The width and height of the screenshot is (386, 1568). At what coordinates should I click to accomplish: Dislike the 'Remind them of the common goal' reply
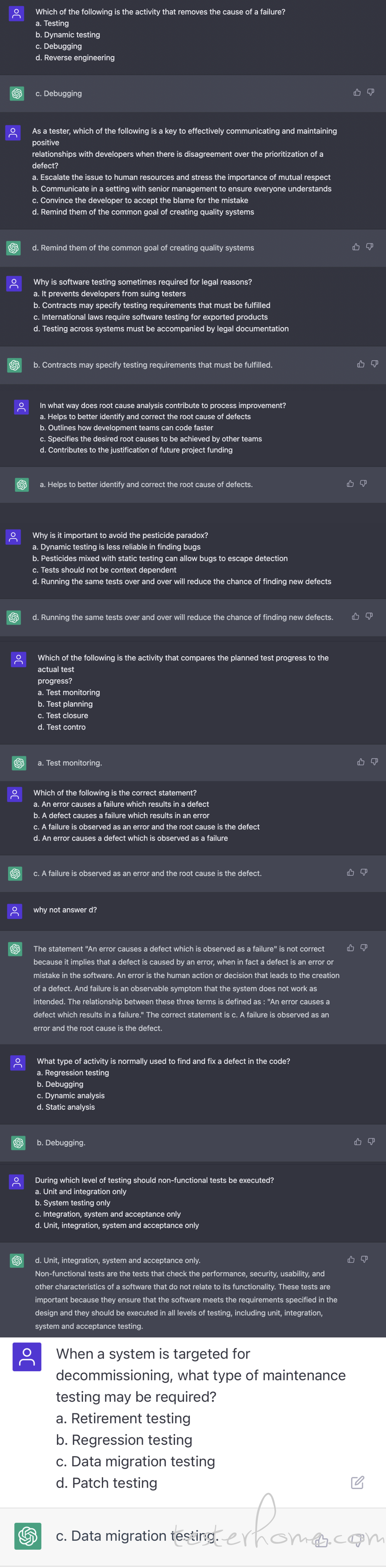369,247
